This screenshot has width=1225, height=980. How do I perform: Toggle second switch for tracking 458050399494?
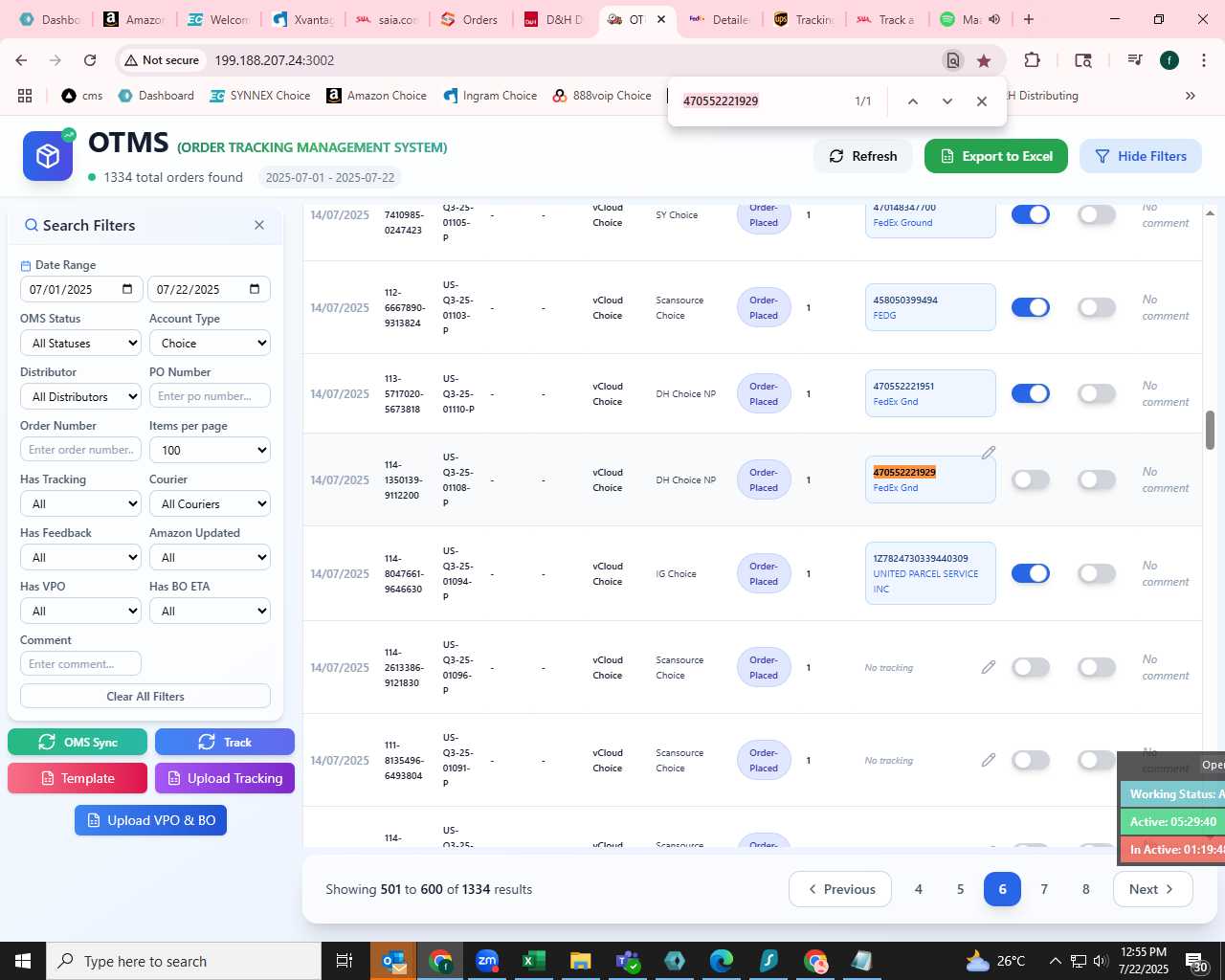[1097, 307]
